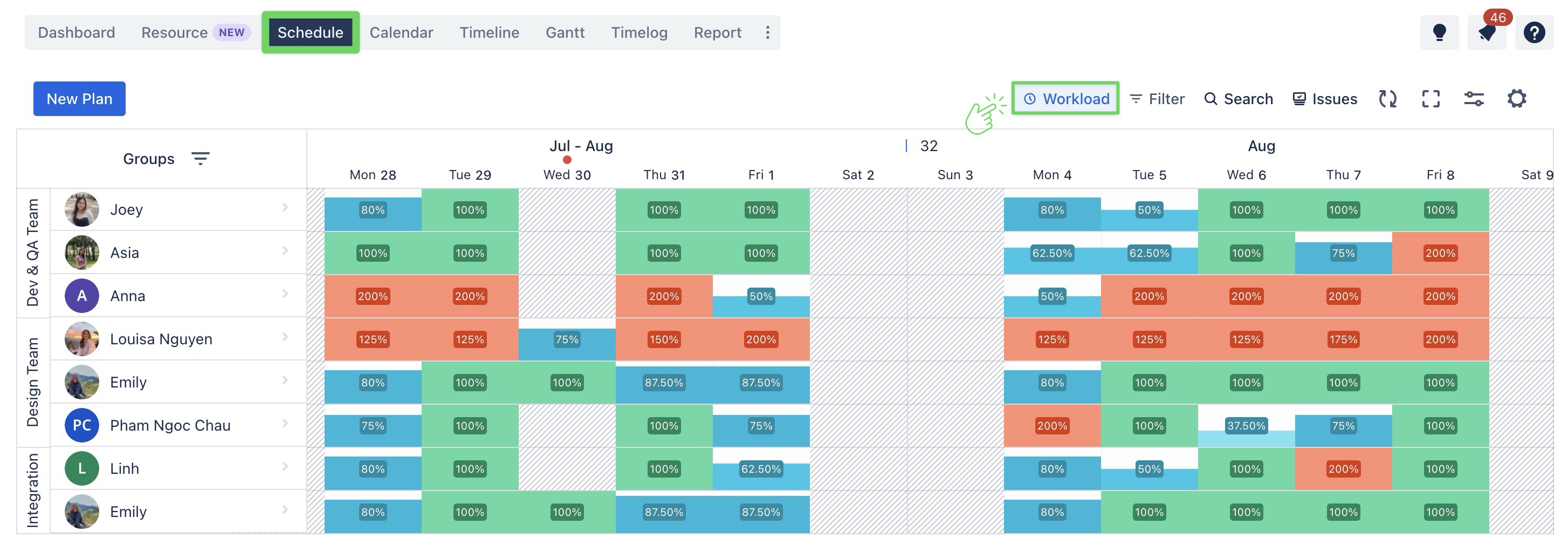The height and width of the screenshot is (558, 1568).
Task: Filter members using the Groups filter icon
Action: click(x=201, y=158)
